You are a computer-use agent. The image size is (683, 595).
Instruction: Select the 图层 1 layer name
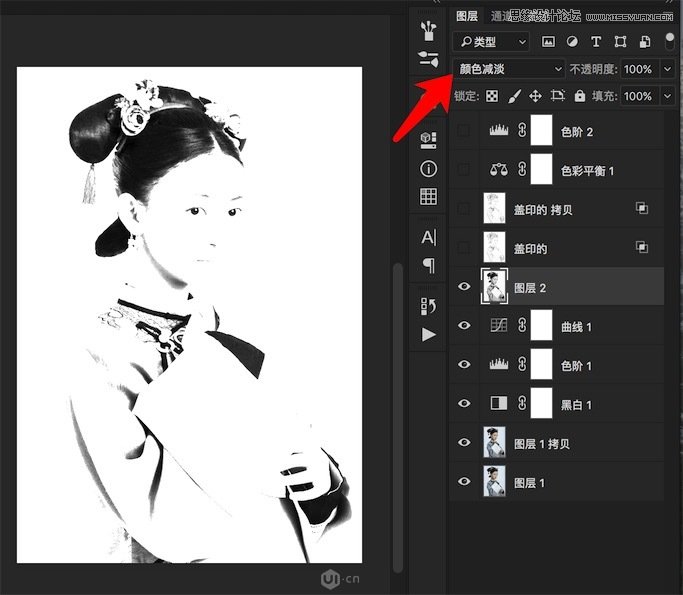[529, 483]
